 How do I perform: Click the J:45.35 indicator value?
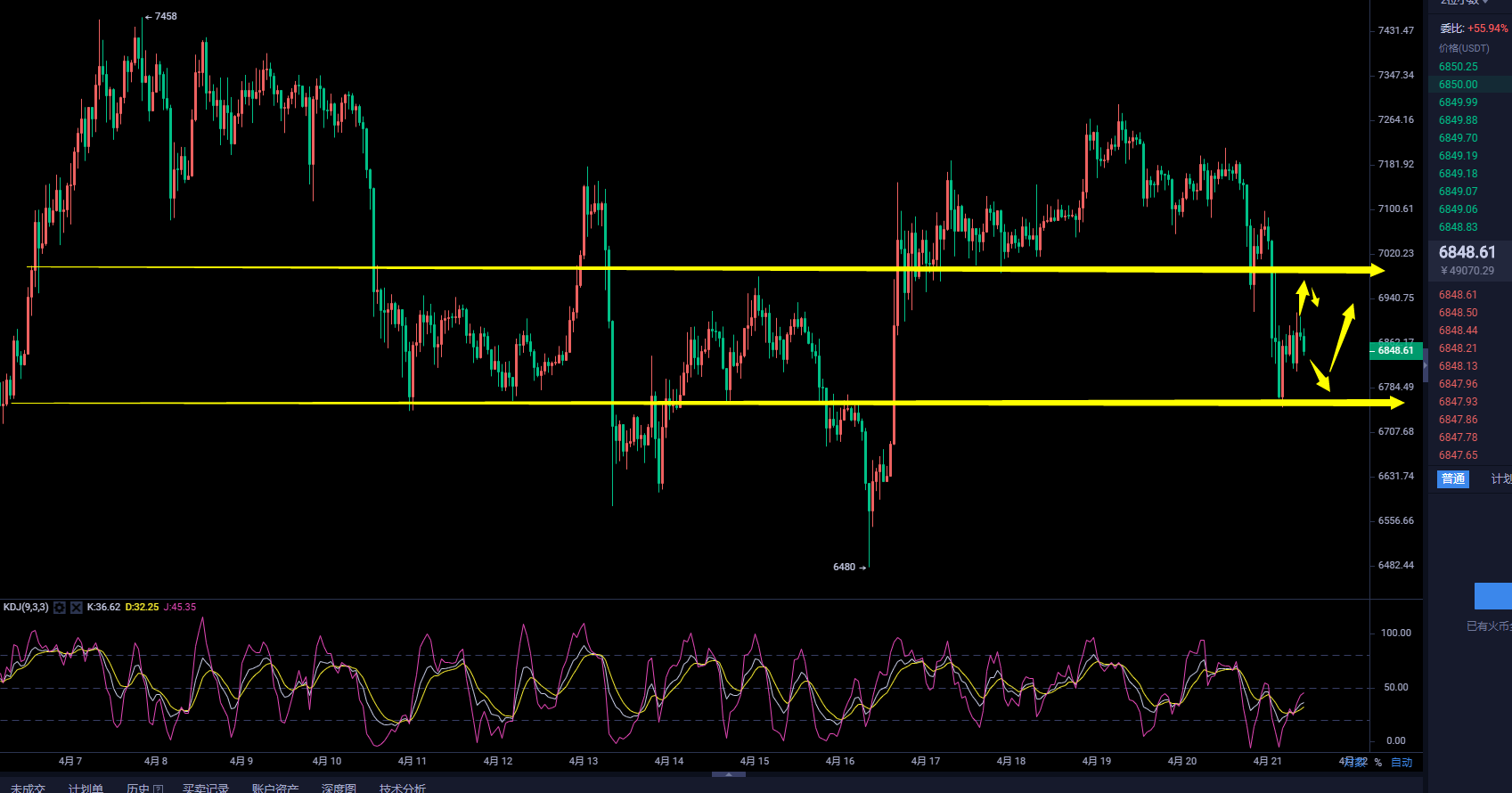click(180, 608)
